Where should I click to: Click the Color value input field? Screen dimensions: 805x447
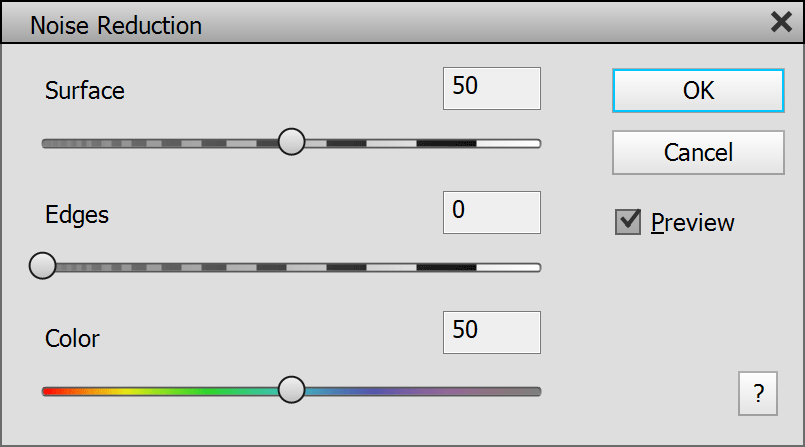pyautogui.click(x=491, y=332)
